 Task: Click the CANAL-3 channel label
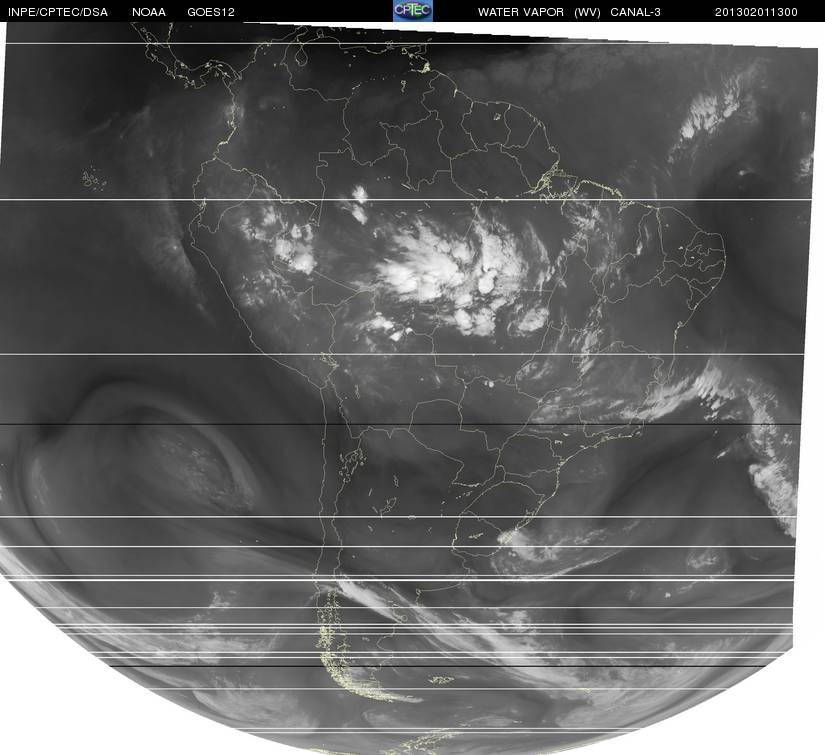(636, 12)
